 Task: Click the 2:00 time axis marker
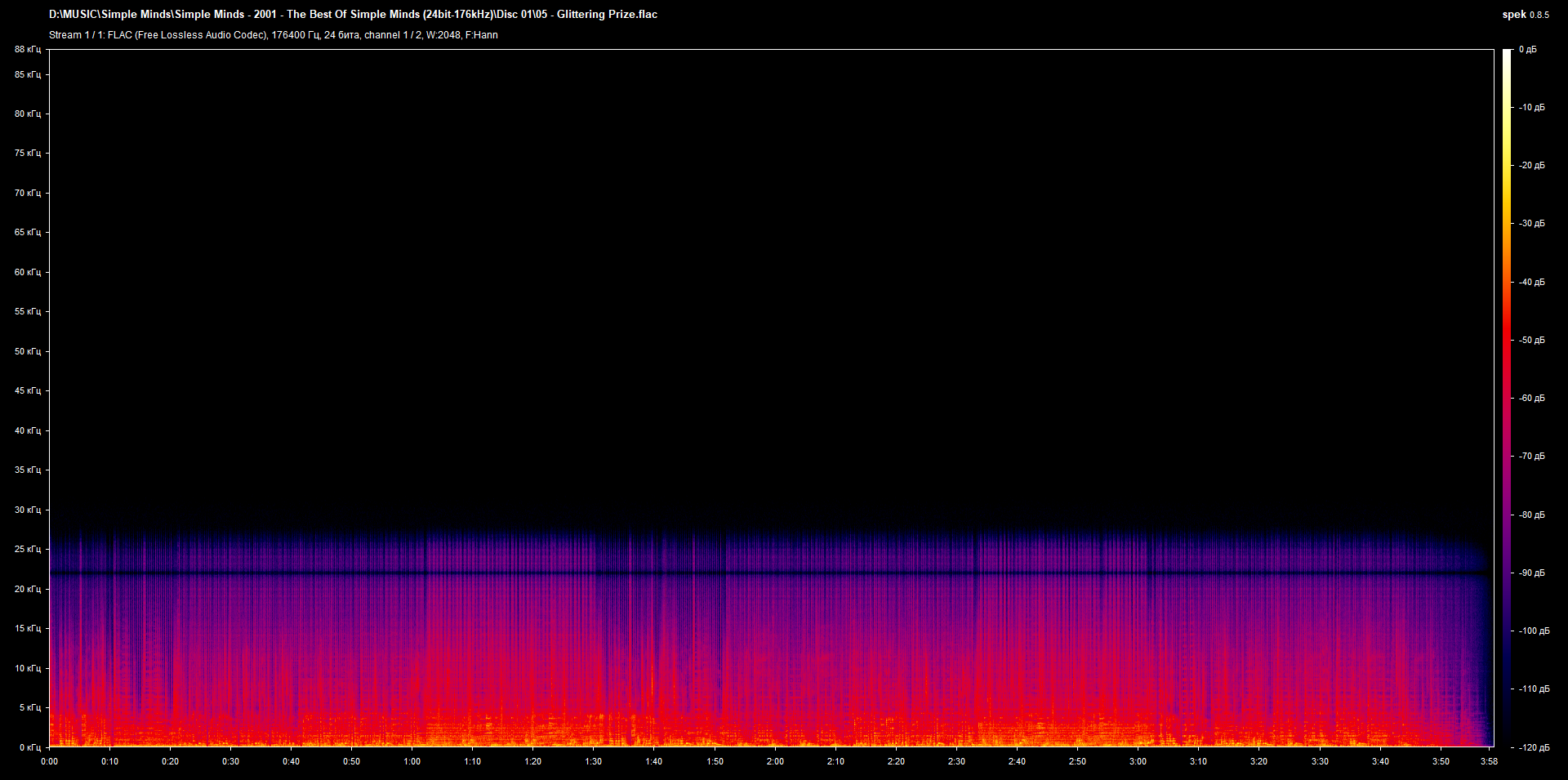click(x=775, y=761)
